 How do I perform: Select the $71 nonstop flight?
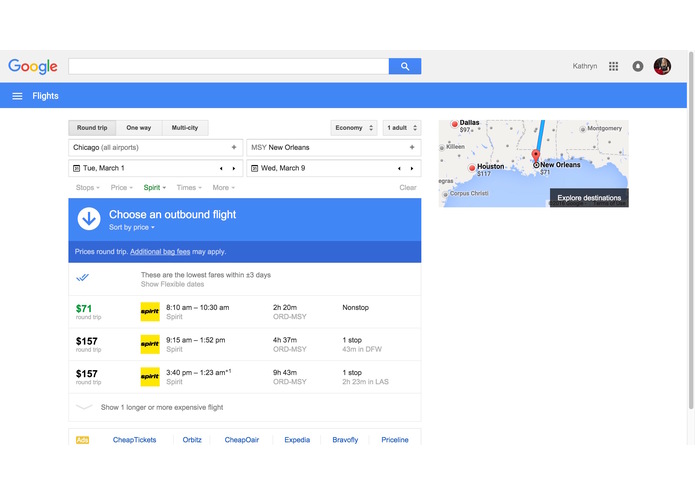click(x=245, y=312)
